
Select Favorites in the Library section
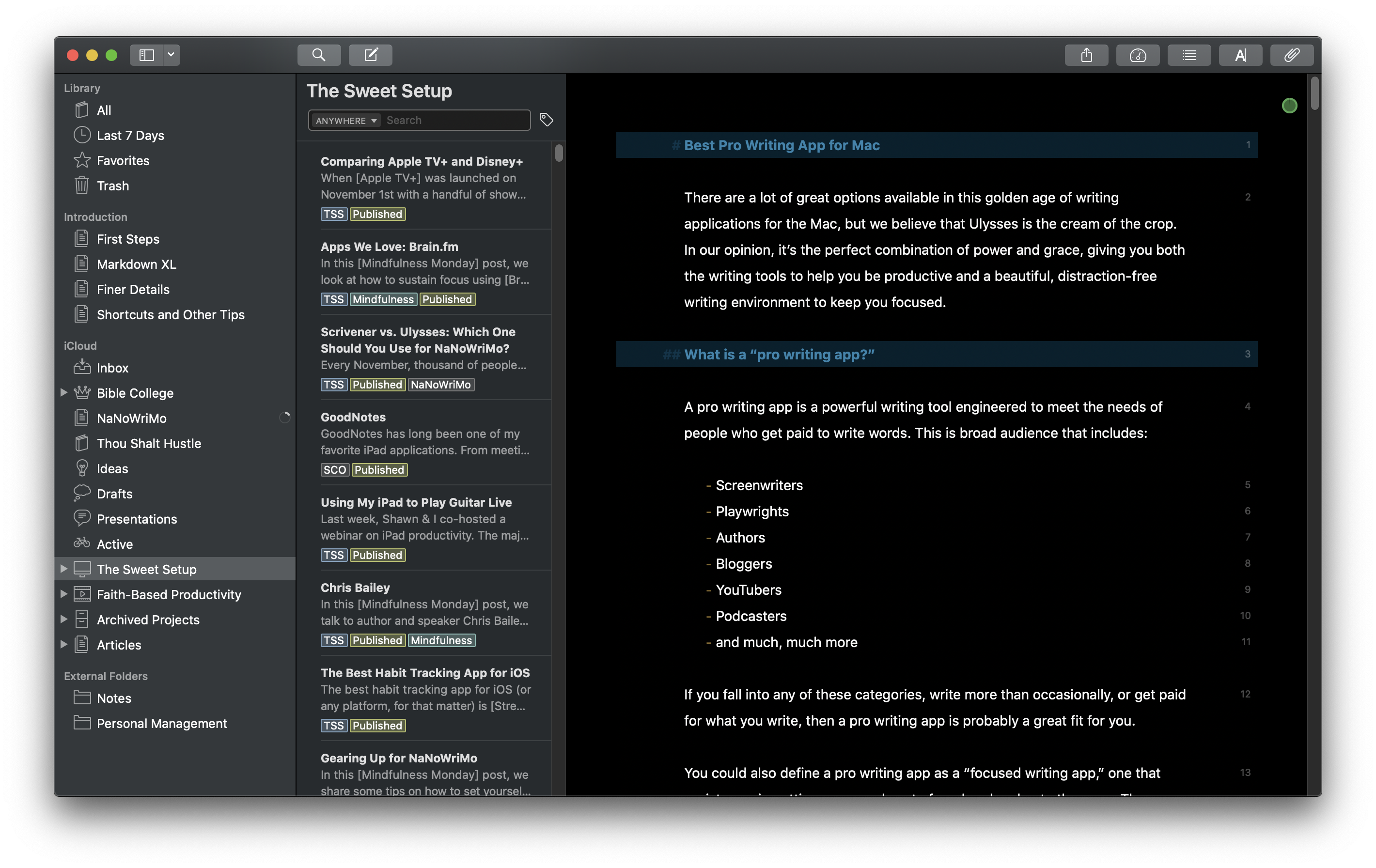coord(123,159)
